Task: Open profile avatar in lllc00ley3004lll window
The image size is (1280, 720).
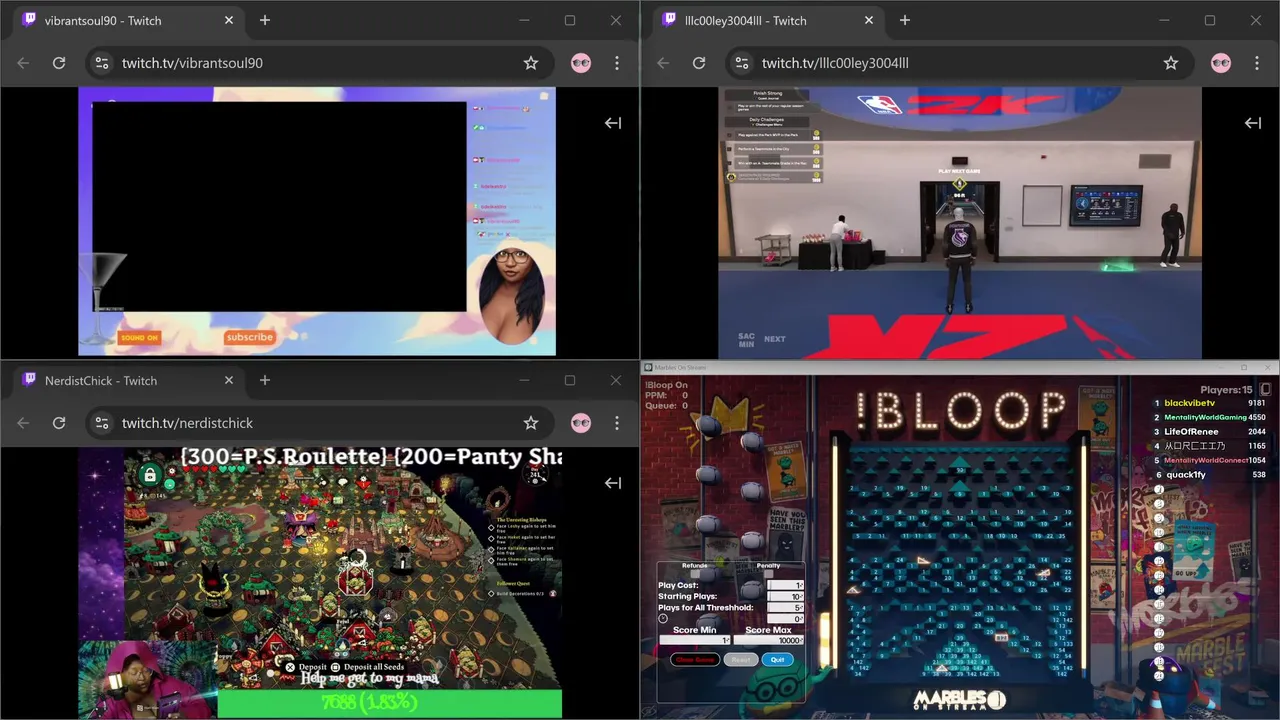Action: click(x=1221, y=63)
